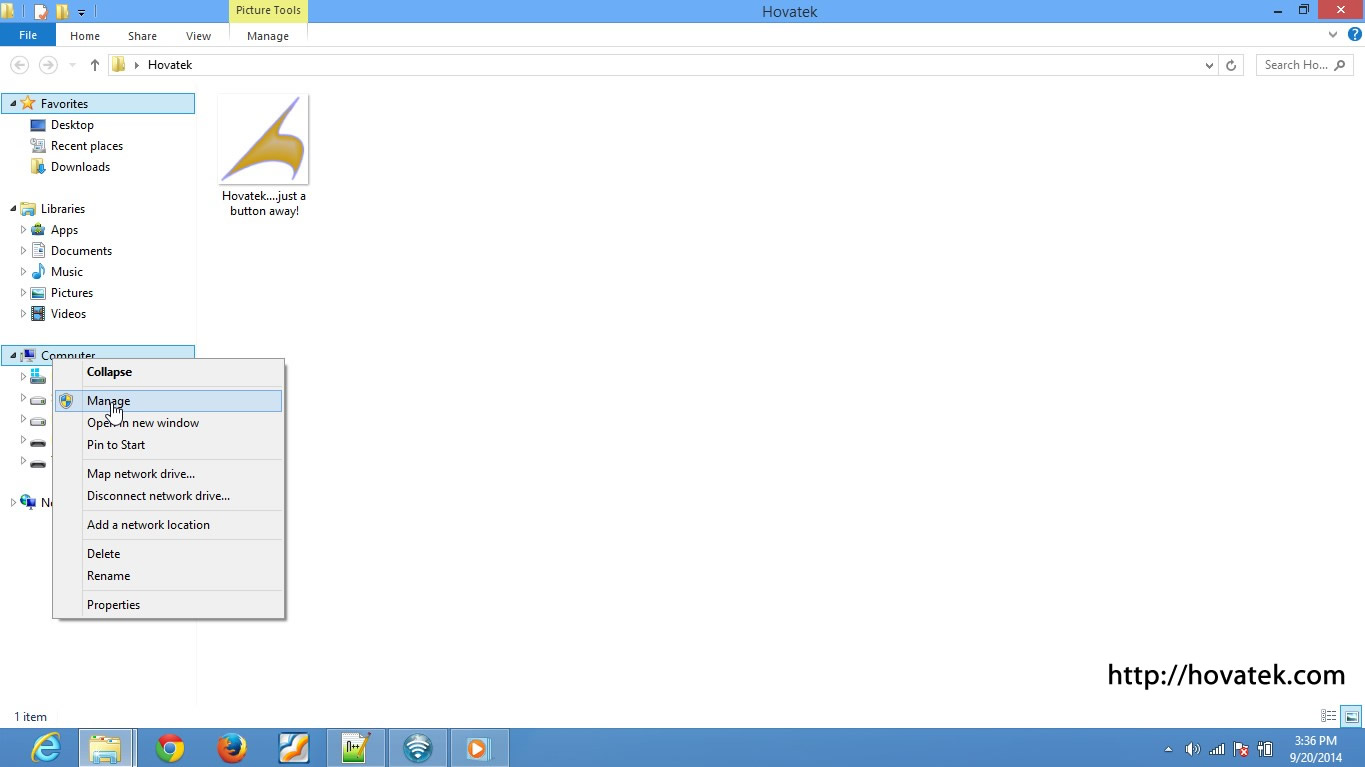The height and width of the screenshot is (767, 1365).
Task: Click the Up one level arrow icon
Action: pos(94,65)
